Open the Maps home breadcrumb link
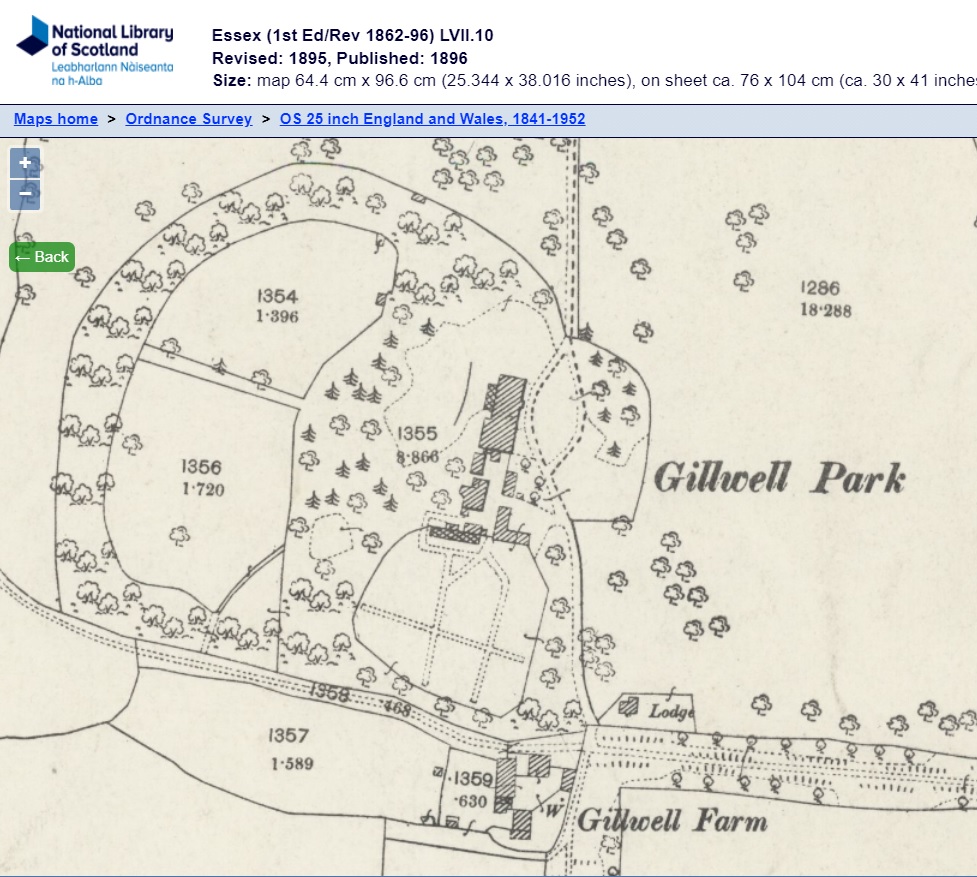Viewport: 977px width, 877px height. pyautogui.click(x=56, y=119)
